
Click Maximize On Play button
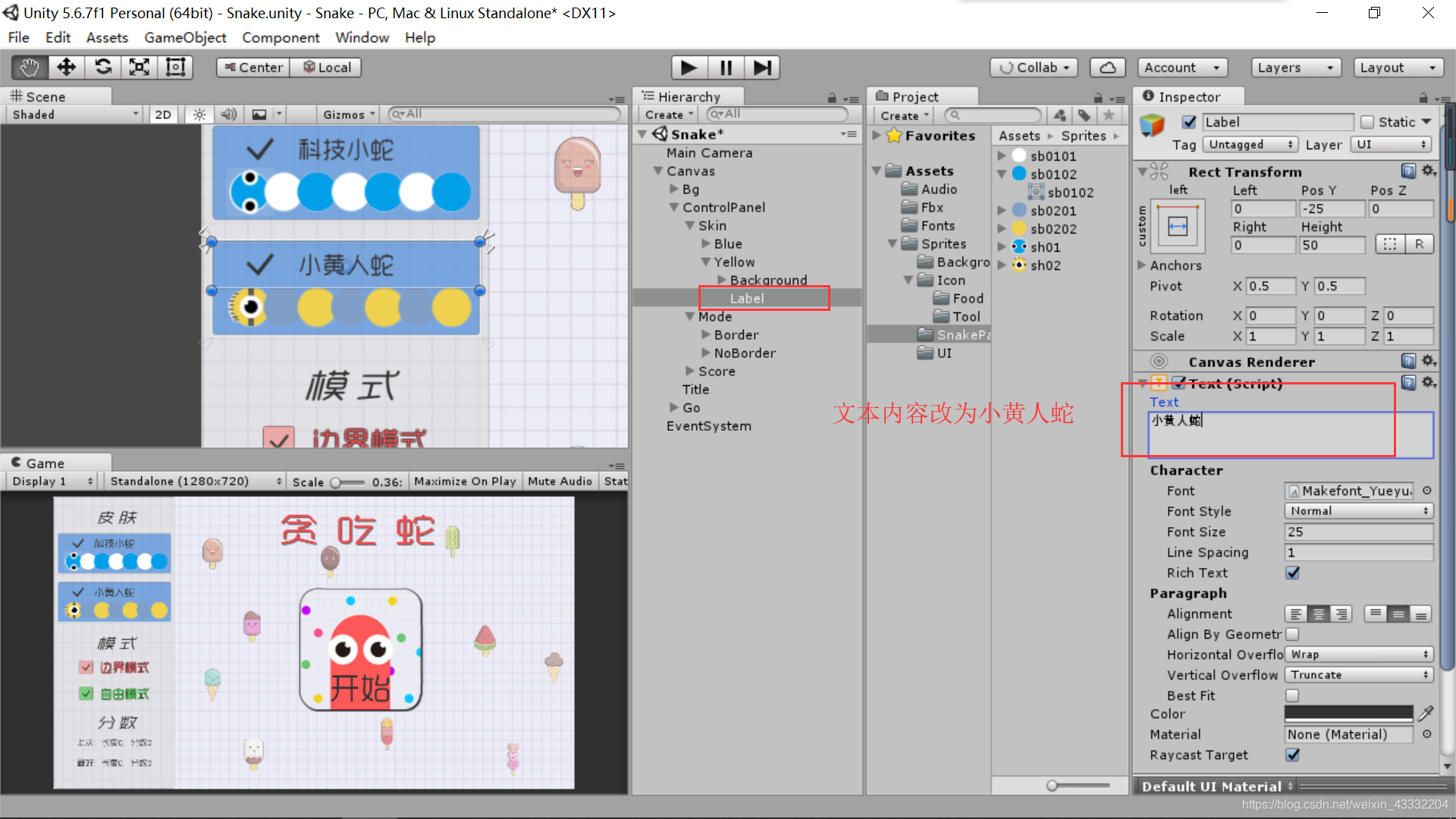point(465,482)
